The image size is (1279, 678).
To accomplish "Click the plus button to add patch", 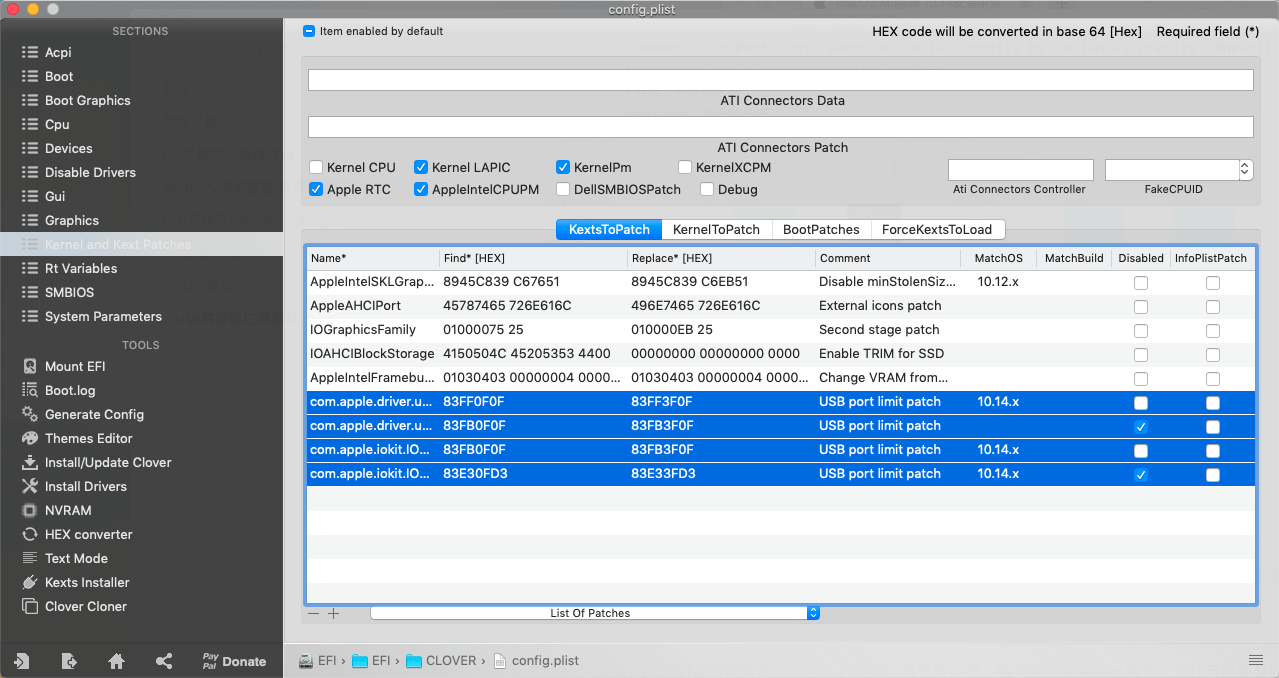I will pyautogui.click(x=334, y=613).
